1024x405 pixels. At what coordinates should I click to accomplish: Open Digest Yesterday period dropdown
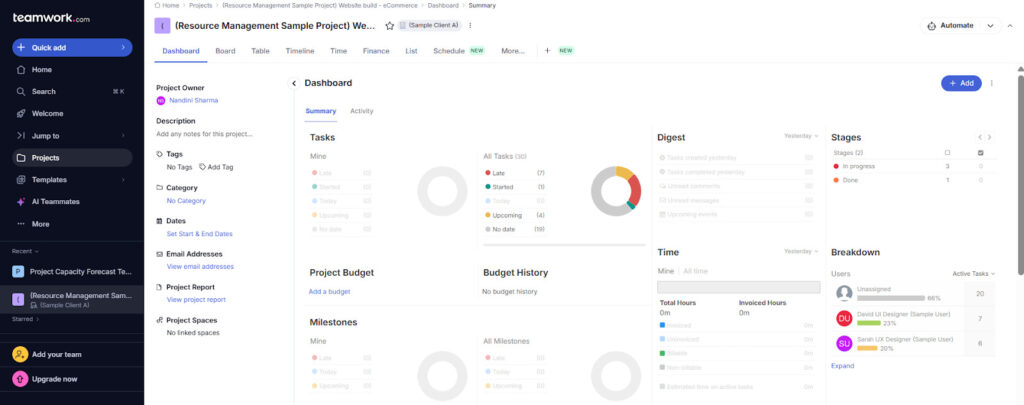click(x=801, y=136)
